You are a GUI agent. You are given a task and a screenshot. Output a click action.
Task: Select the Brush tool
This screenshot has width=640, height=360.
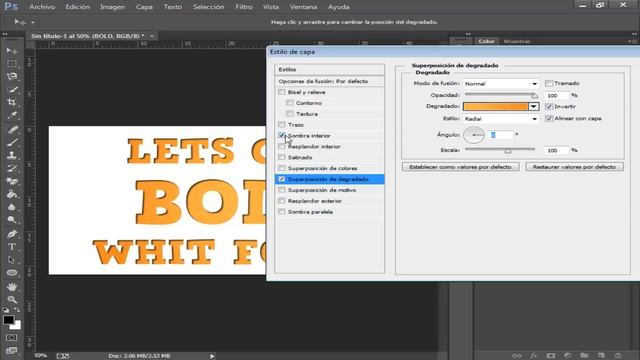(11, 142)
